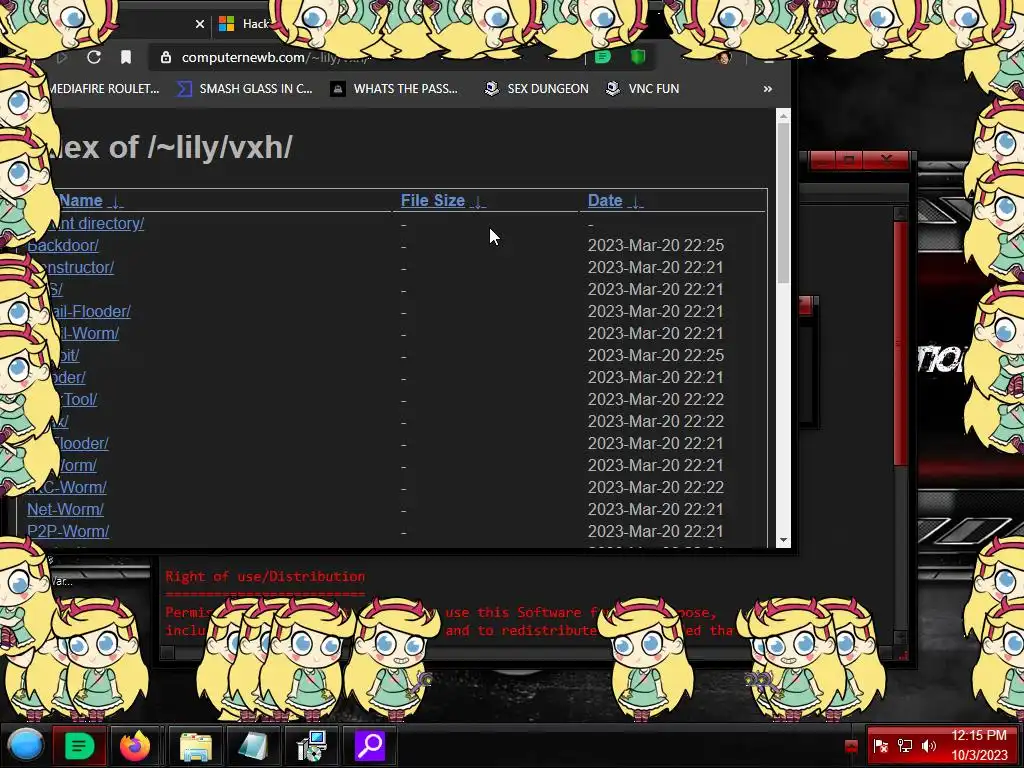1024x768 pixels.
Task: Open the Email-Flooder/ folder link
Action: pos(90,312)
